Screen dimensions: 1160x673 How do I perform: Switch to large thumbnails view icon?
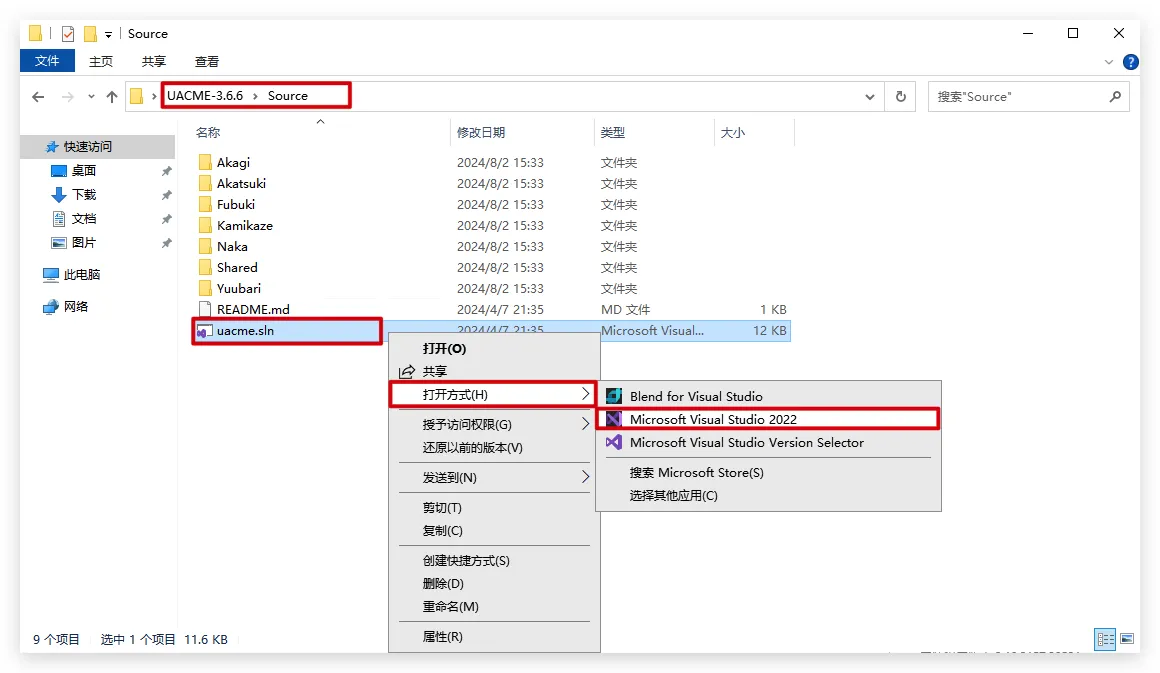coord(1127,639)
